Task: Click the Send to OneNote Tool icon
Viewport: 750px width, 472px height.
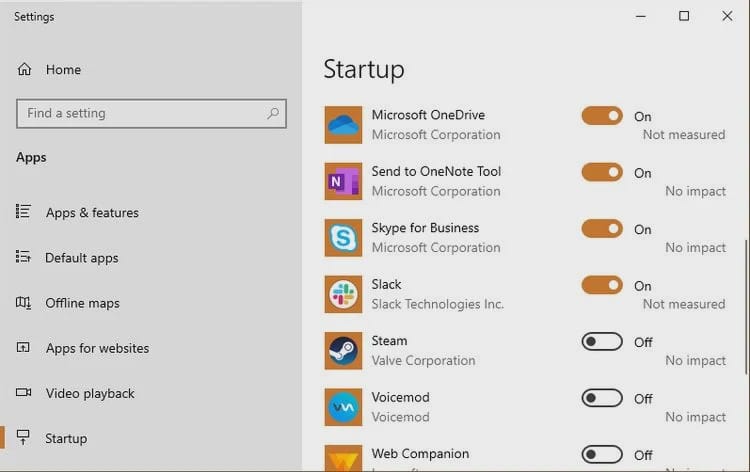Action: [x=343, y=181]
